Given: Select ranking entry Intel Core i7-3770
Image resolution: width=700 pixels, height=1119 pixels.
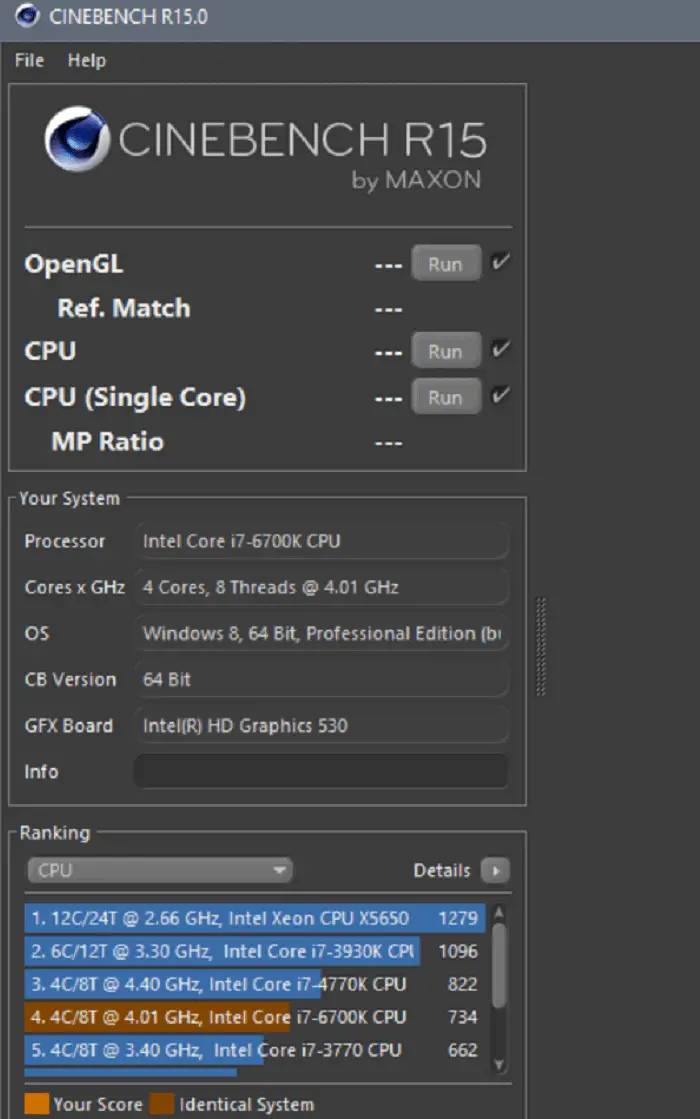Looking at the screenshot, I should tap(255, 1050).
